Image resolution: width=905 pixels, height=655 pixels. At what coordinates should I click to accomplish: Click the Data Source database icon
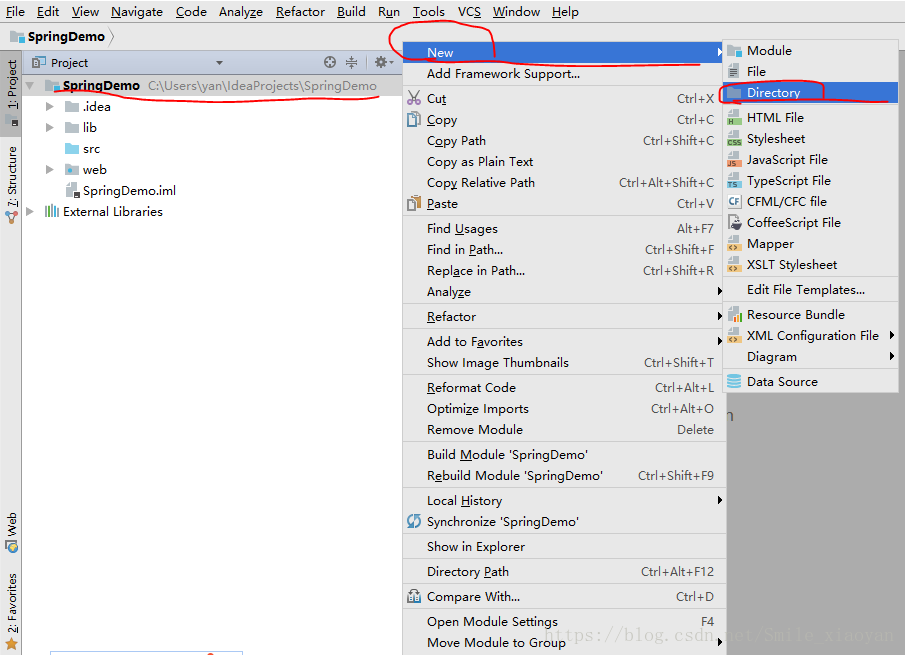coord(734,381)
